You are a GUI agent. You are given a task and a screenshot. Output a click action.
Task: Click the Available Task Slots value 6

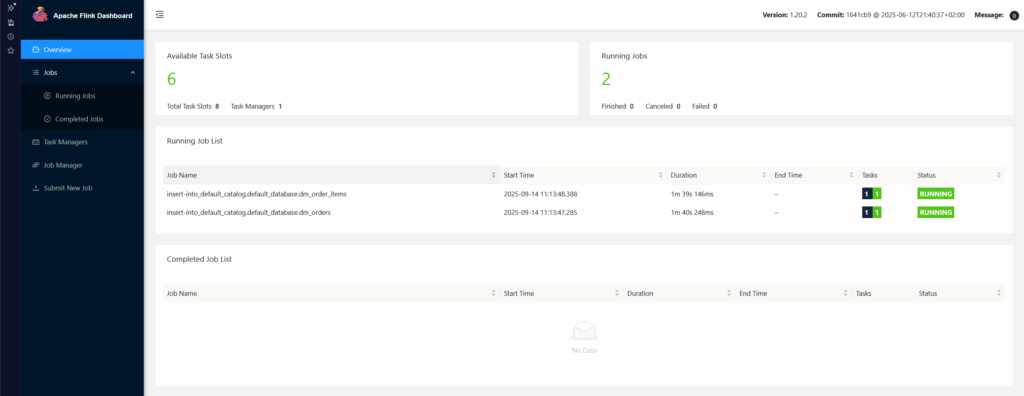172,79
